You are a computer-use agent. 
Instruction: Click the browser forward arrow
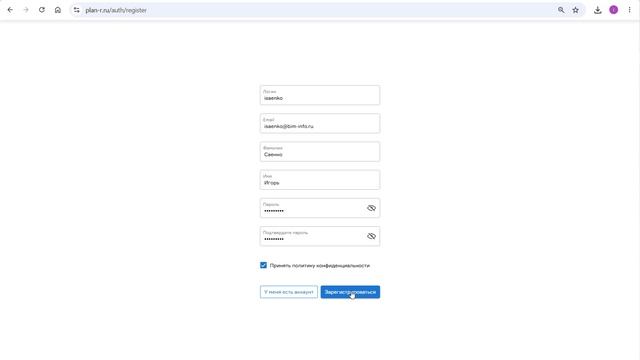click(x=26, y=10)
